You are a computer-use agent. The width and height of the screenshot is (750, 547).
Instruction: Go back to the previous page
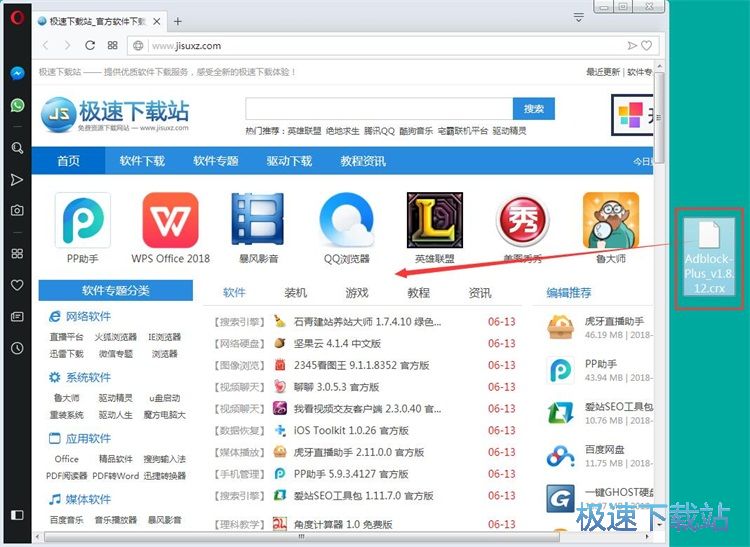[46, 45]
